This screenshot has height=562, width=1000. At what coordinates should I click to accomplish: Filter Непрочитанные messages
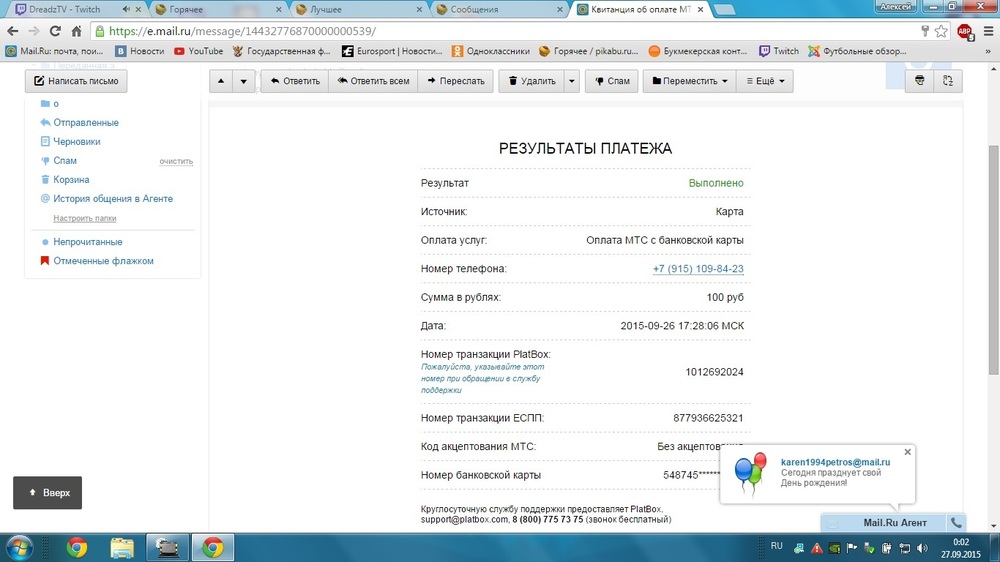87,242
